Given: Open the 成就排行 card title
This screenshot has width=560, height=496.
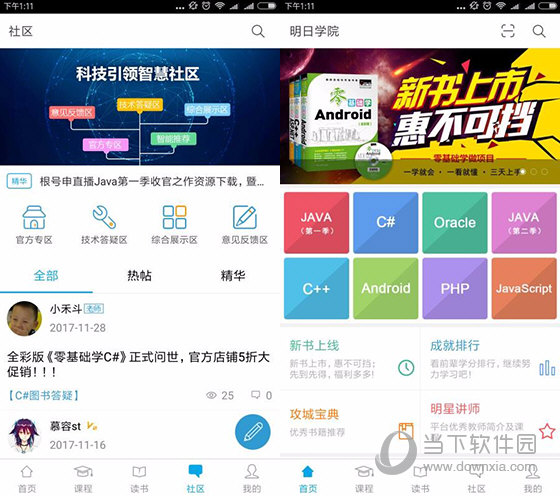Looking at the screenshot, I should 455,345.
